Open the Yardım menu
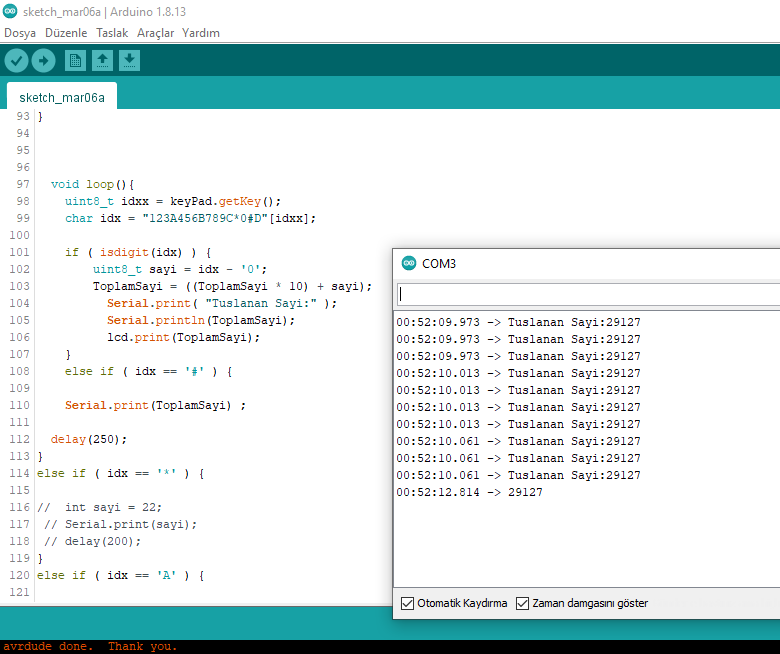780x654 pixels. (201, 33)
